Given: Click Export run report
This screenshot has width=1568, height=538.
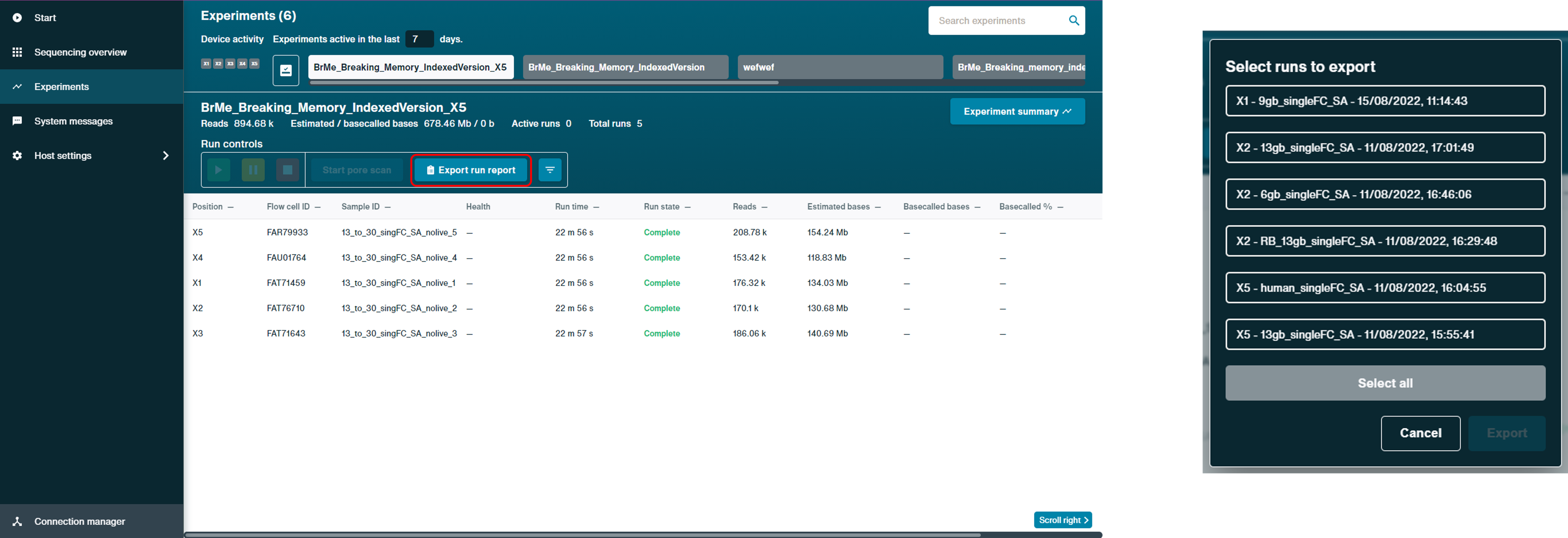Looking at the screenshot, I should (x=471, y=170).
